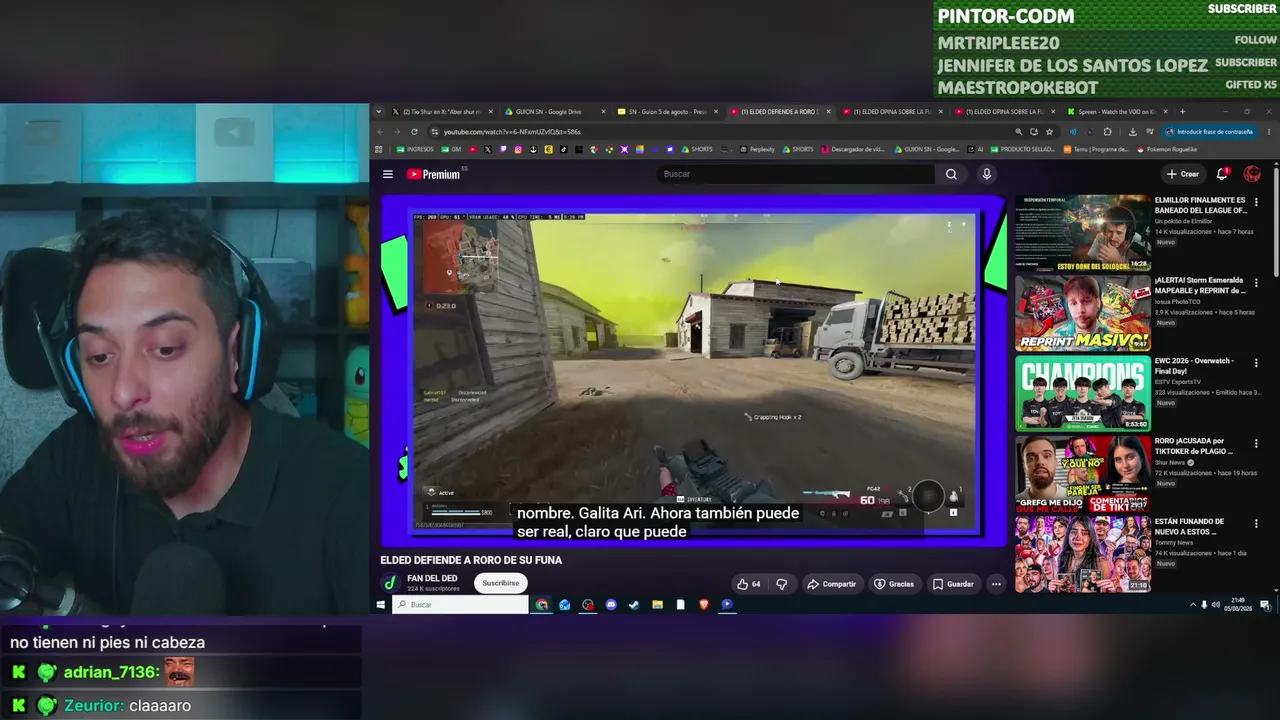The height and width of the screenshot is (720, 1280).
Task: Open ESTÁN FUNANDO video thumbnail
Action: coord(1082,554)
